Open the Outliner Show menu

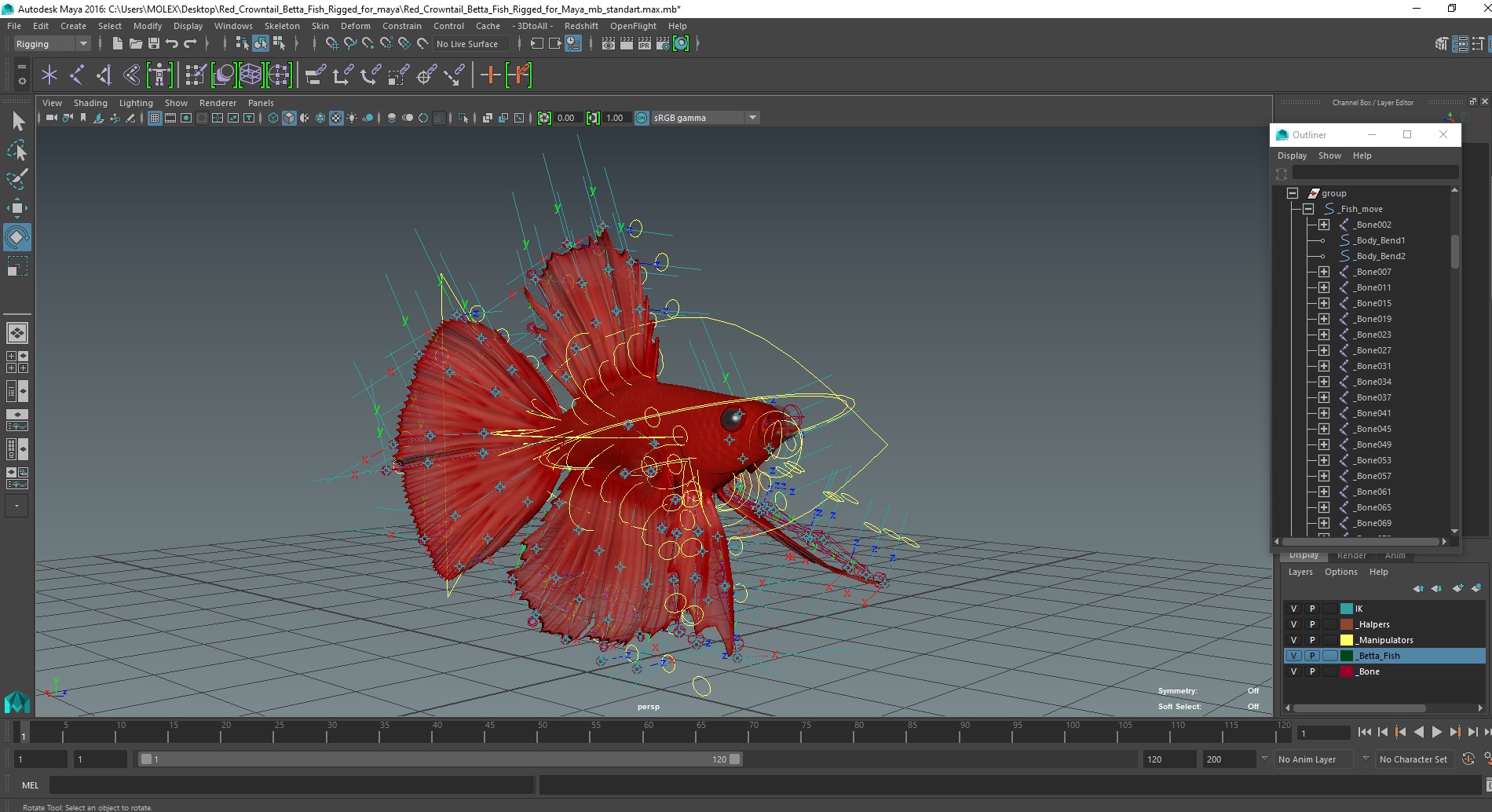pyautogui.click(x=1329, y=155)
